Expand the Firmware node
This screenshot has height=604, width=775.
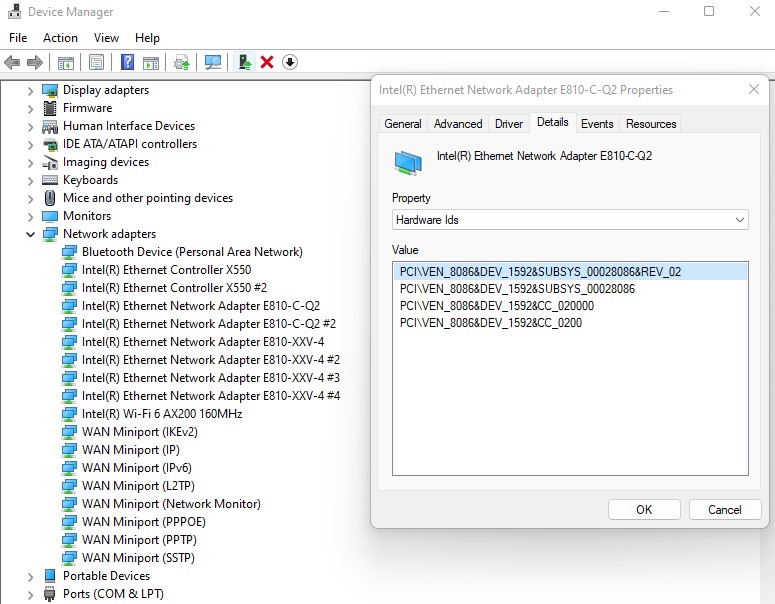point(31,109)
